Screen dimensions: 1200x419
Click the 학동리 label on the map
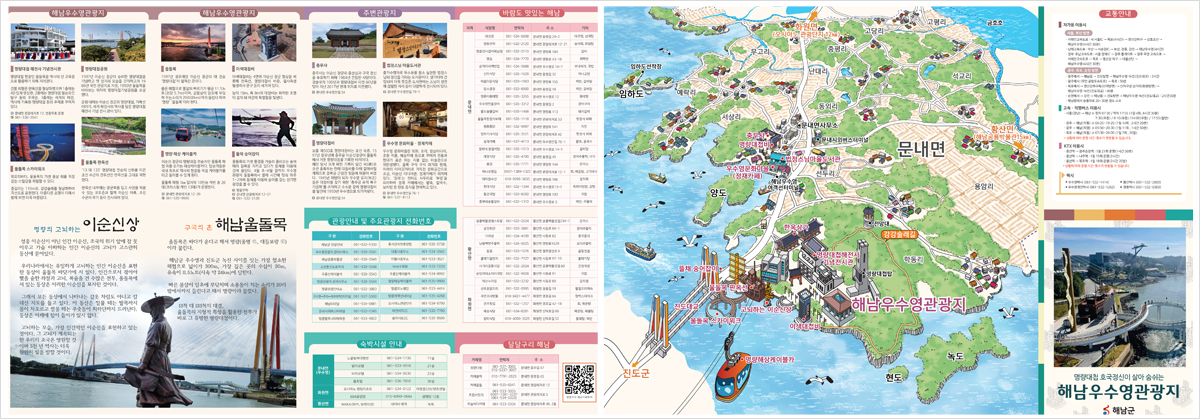(914, 260)
